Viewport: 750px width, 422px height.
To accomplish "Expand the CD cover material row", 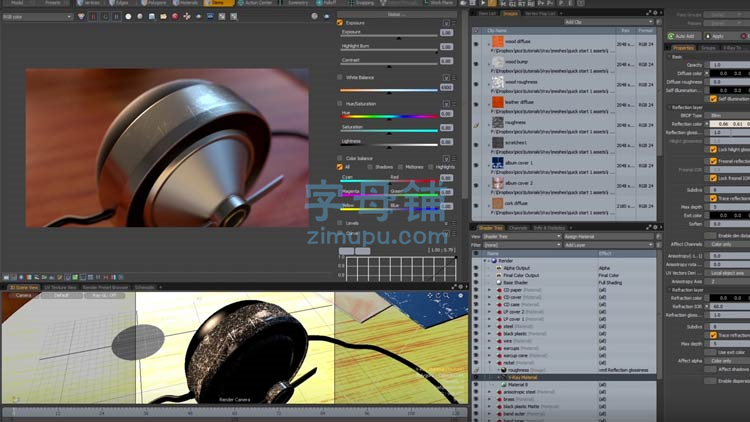I will tap(489, 297).
